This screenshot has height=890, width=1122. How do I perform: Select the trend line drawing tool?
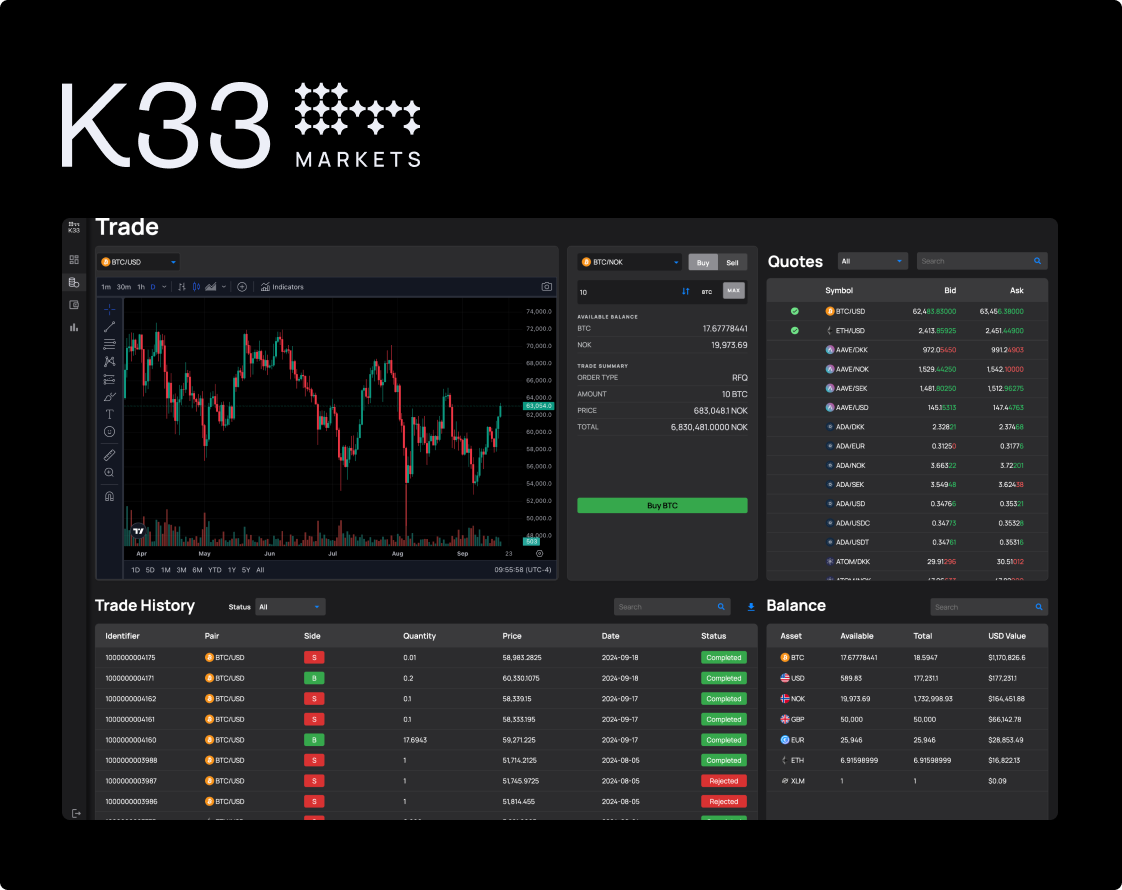110,326
